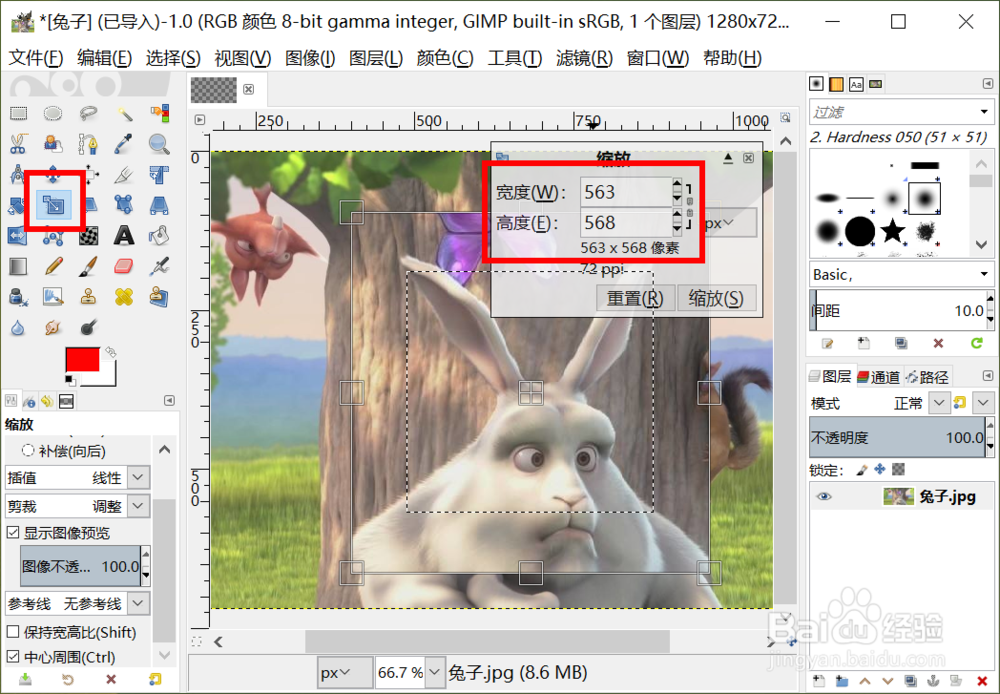
Task: Select the Ellipse Select tool
Action: tap(53, 114)
